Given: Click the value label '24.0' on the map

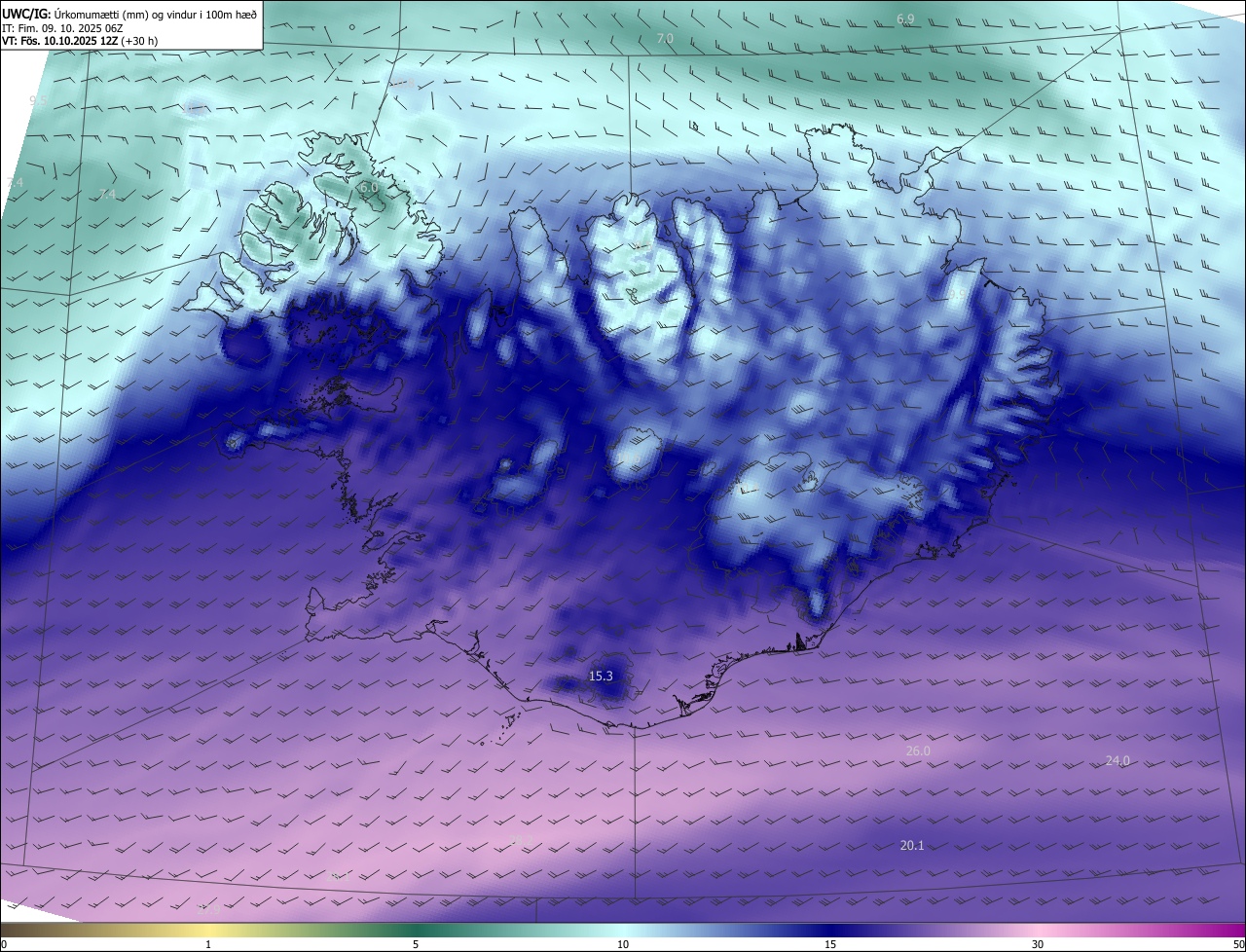Looking at the screenshot, I should 1118,760.
